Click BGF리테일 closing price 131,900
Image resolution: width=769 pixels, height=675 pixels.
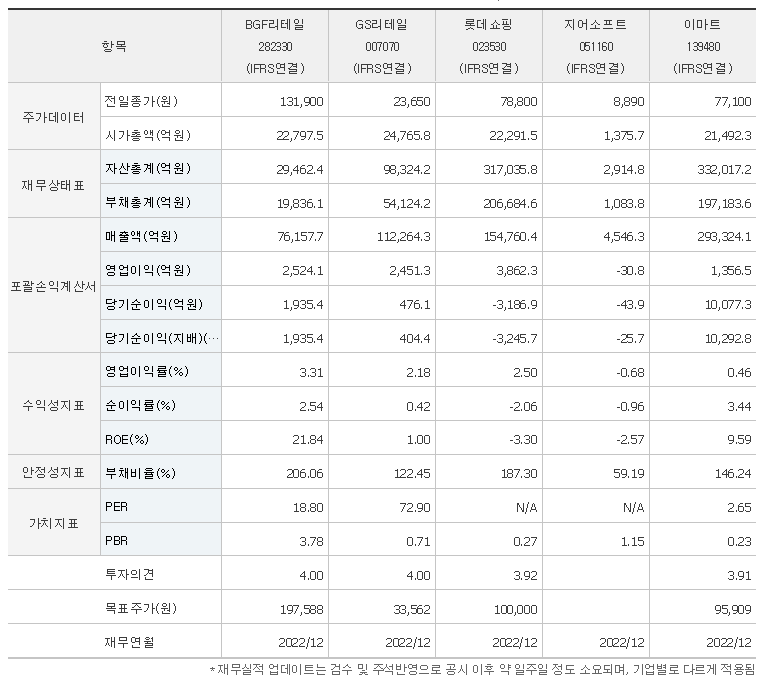coord(301,102)
